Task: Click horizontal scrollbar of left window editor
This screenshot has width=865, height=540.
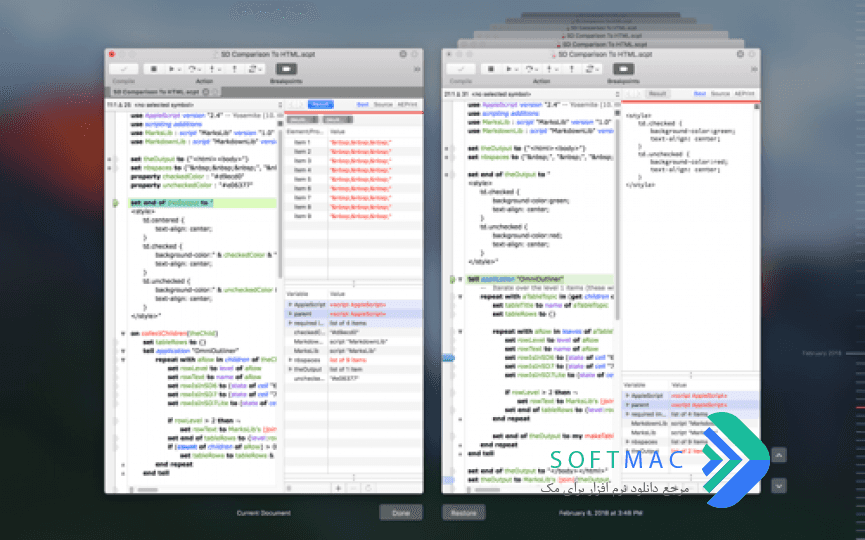Action: click(148, 489)
